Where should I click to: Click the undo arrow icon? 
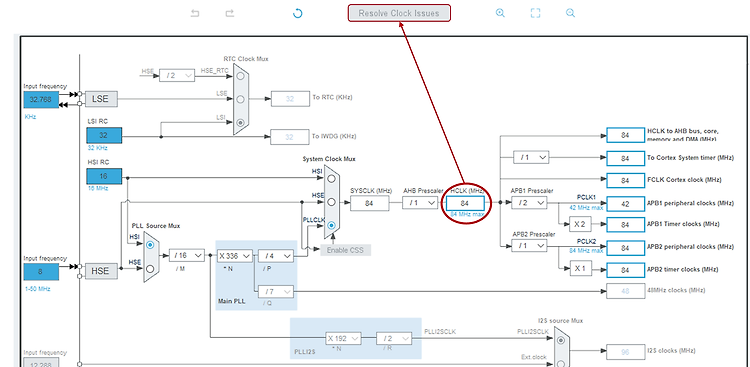click(195, 13)
